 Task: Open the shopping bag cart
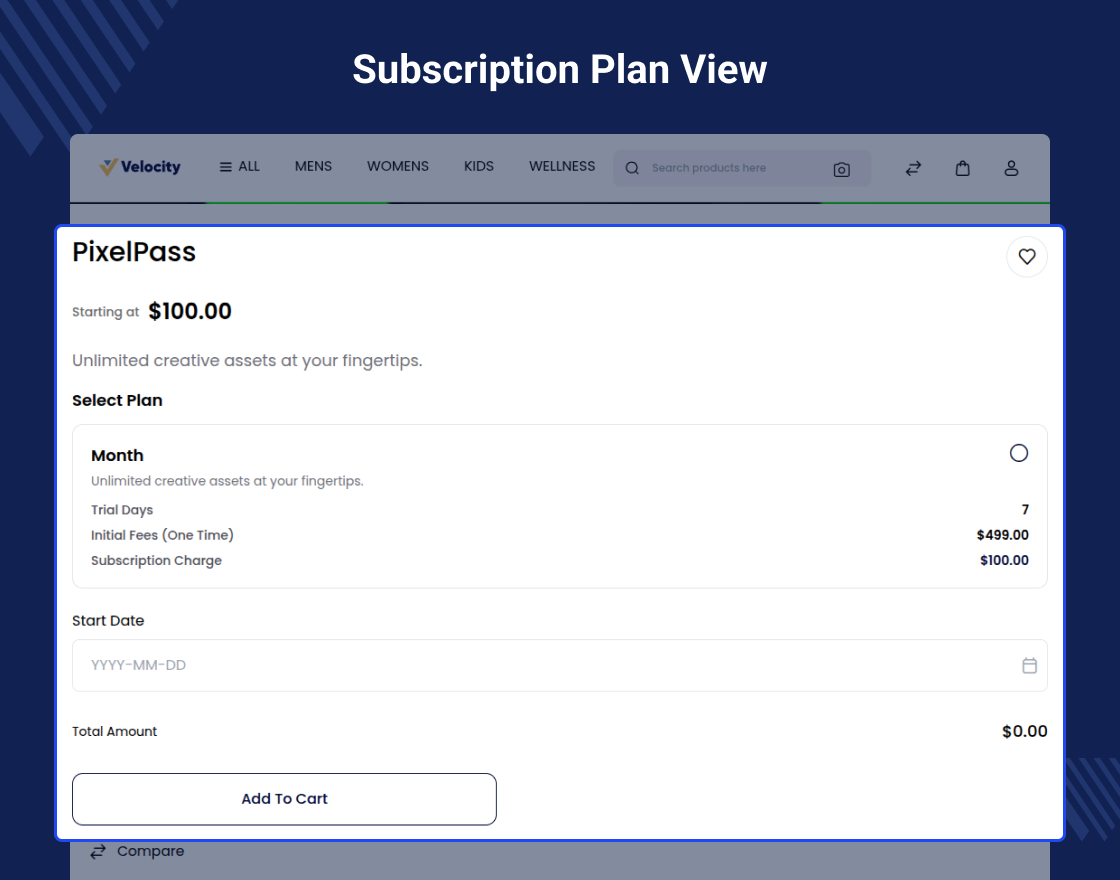[x=962, y=168]
